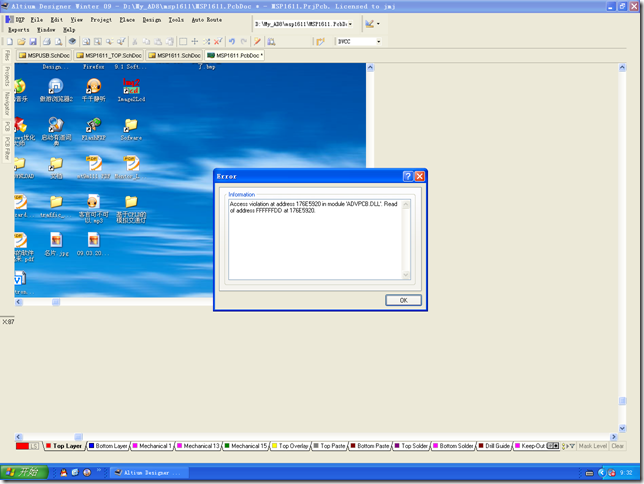The image size is (644, 484).
Task: Click the access violation message text
Action: coord(313,207)
